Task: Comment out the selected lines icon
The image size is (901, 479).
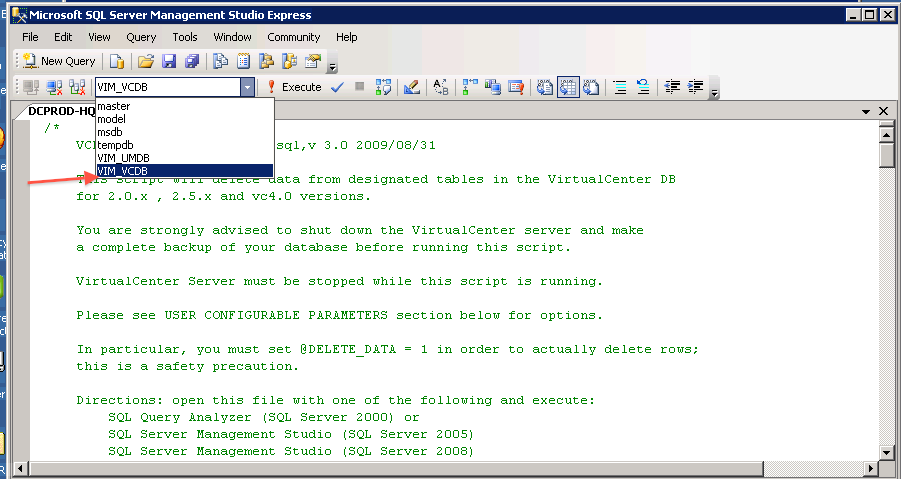Action: pyautogui.click(x=620, y=87)
